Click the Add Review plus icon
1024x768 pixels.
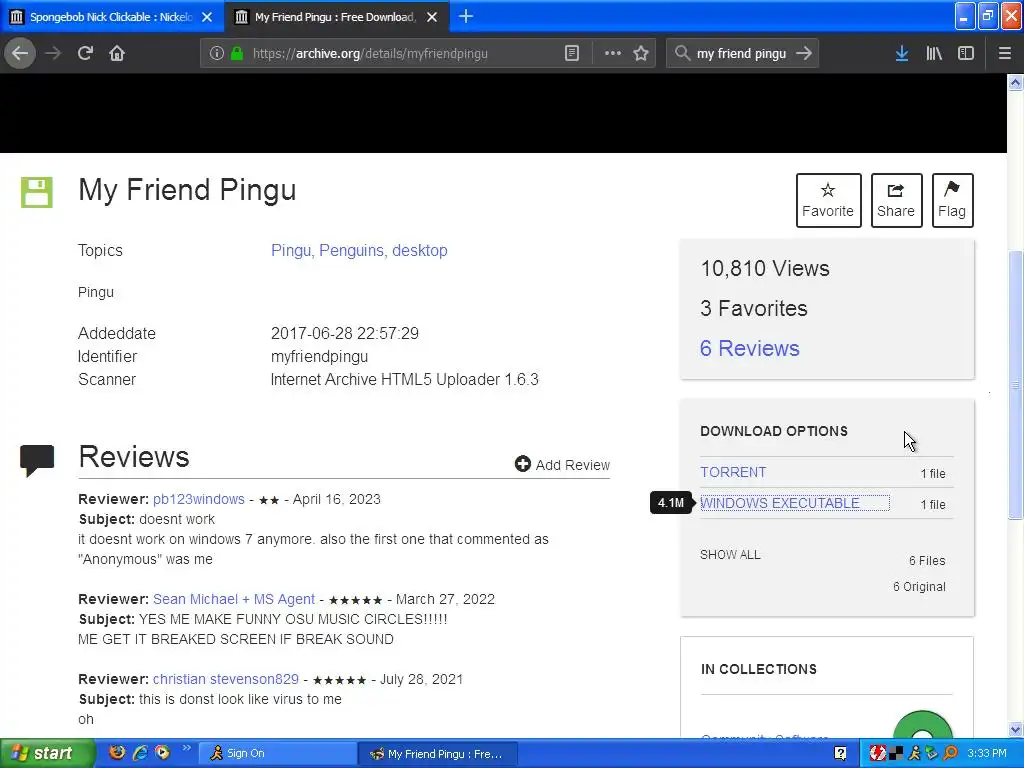(x=522, y=464)
